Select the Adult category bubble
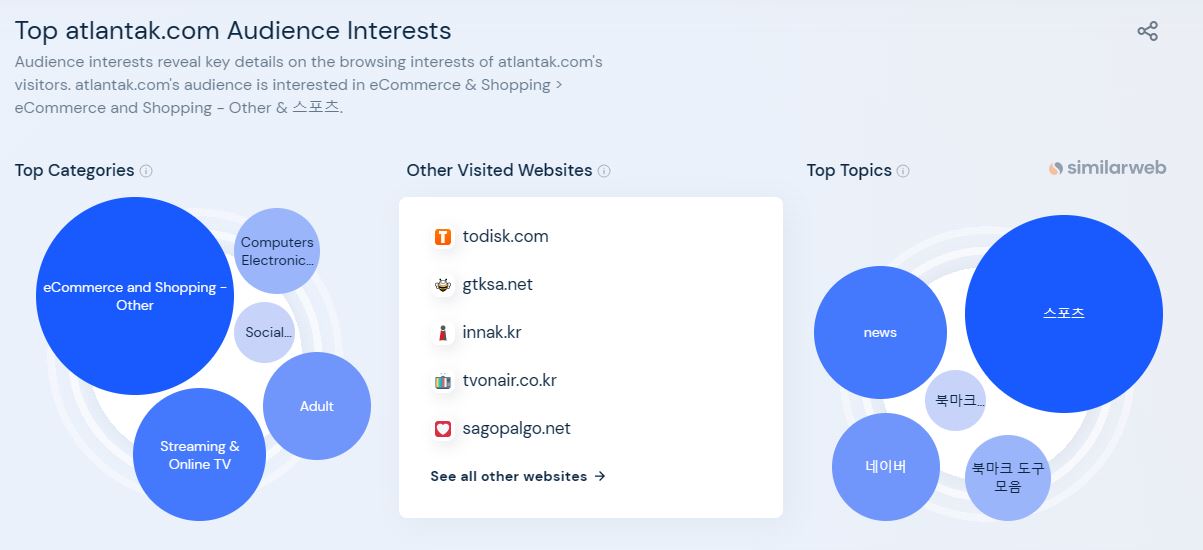 [317, 406]
